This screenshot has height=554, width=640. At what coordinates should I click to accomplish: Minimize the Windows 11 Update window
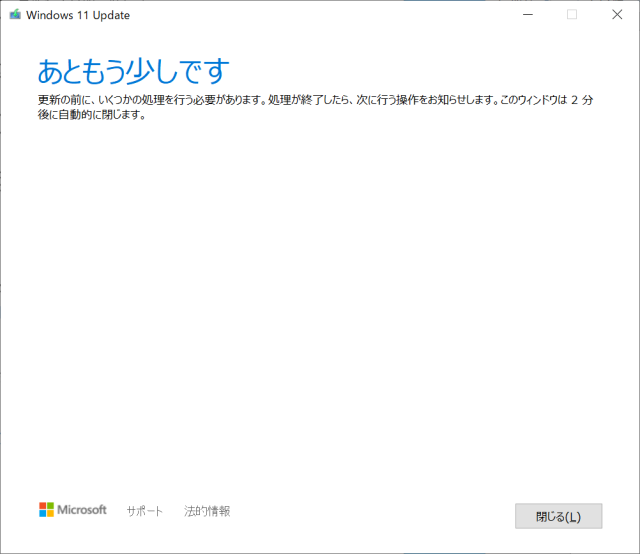click(x=528, y=15)
